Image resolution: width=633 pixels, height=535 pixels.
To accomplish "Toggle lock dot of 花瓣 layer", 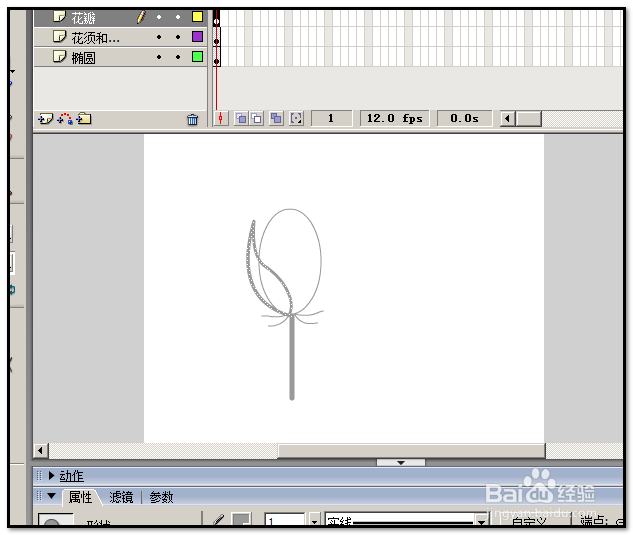I will point(178,17).
